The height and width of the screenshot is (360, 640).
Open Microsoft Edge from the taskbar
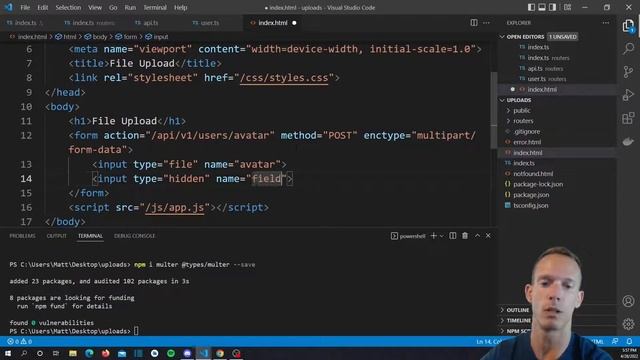pyautogui.click(x=89, y=353)
